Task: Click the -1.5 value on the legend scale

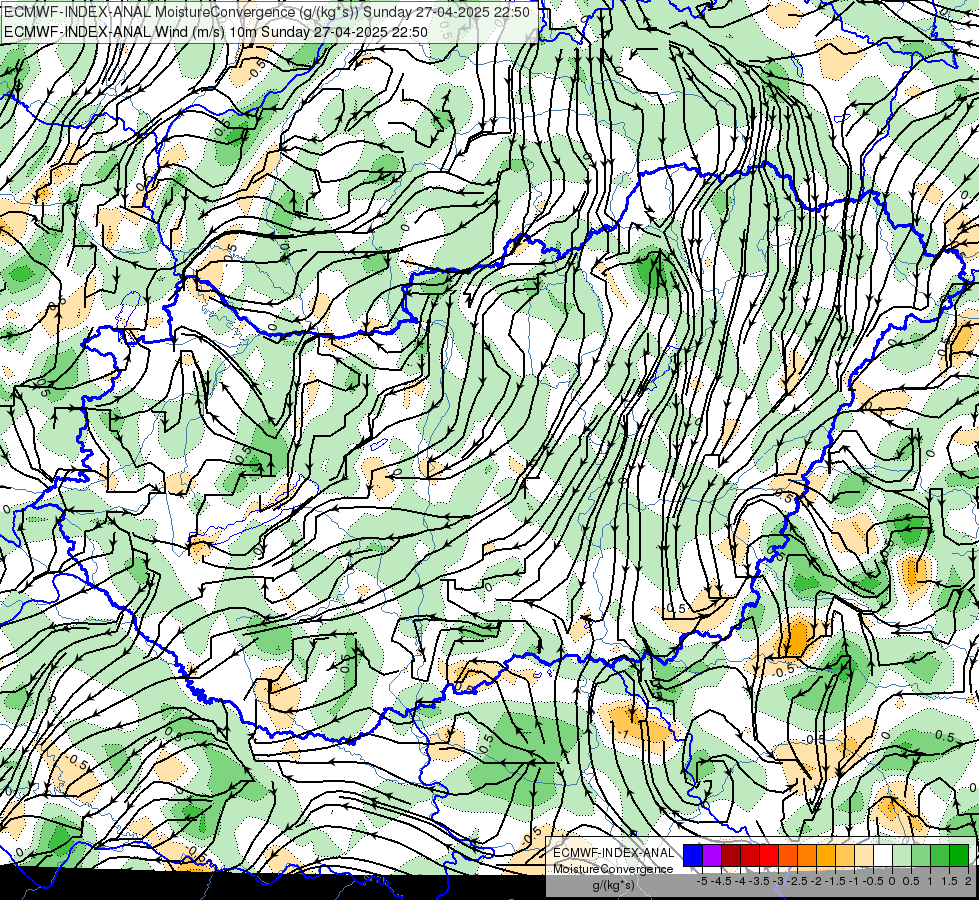Action: (x=835, y=881)
